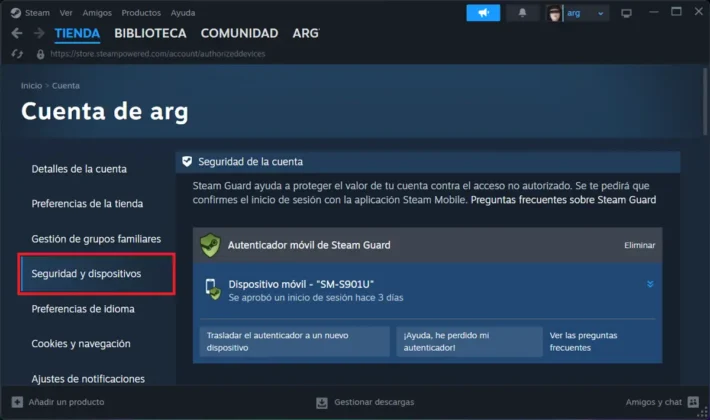The height and width of the screenshot is (420, 710).
Task: Open the Amigos y chat label
Action: 653,402
